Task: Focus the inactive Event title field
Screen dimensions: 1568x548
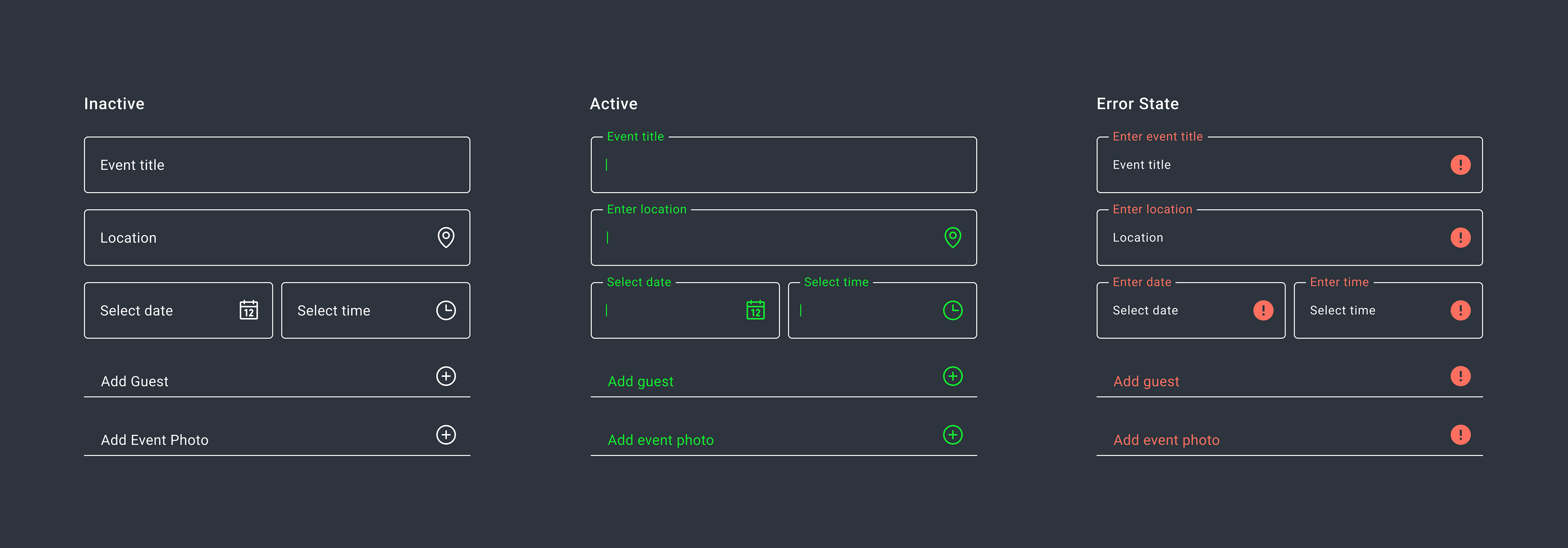Action: pyautogui.click(x=277, y=165)
